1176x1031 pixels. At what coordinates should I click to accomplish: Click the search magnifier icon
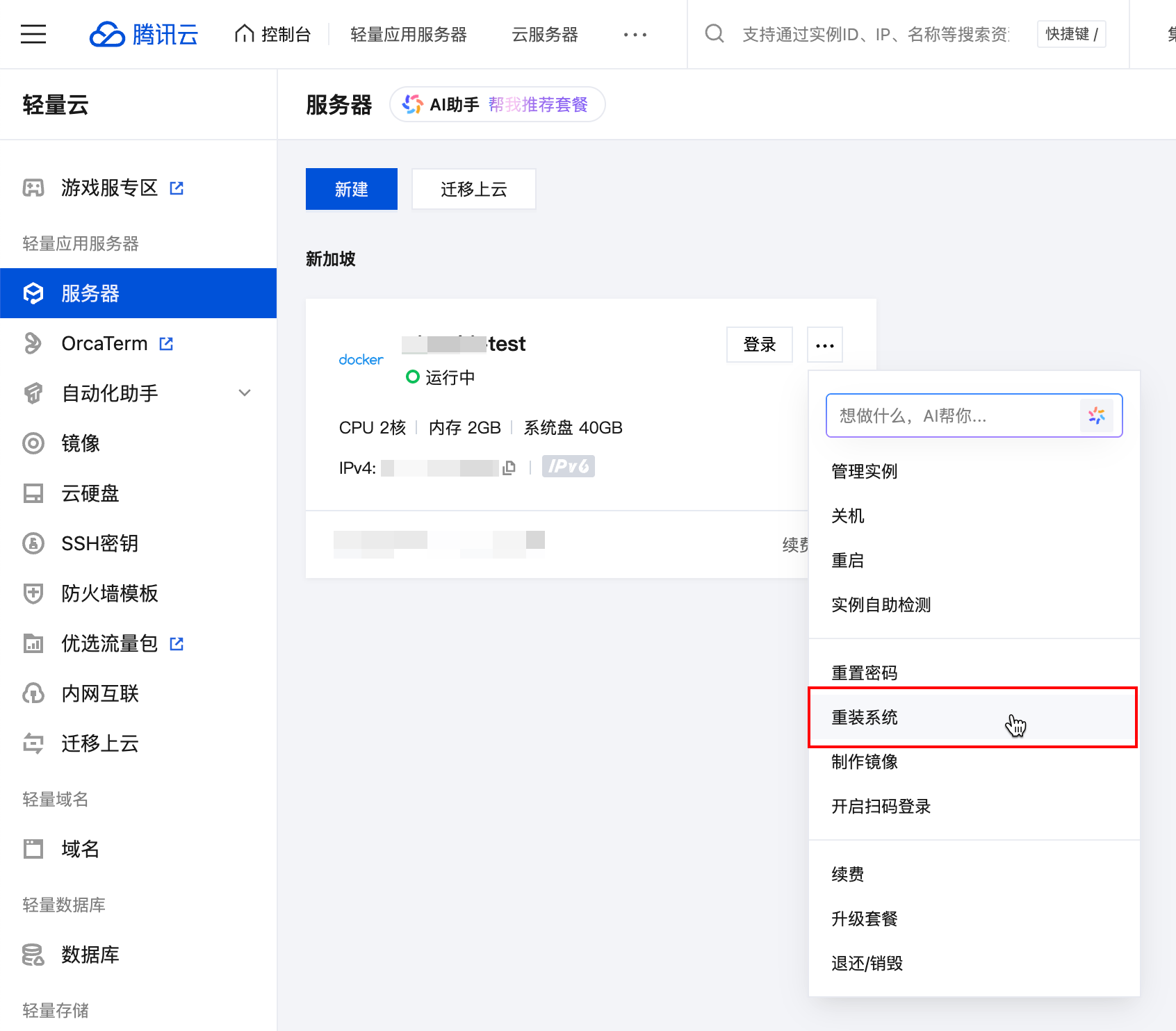[x=714, y=33]
